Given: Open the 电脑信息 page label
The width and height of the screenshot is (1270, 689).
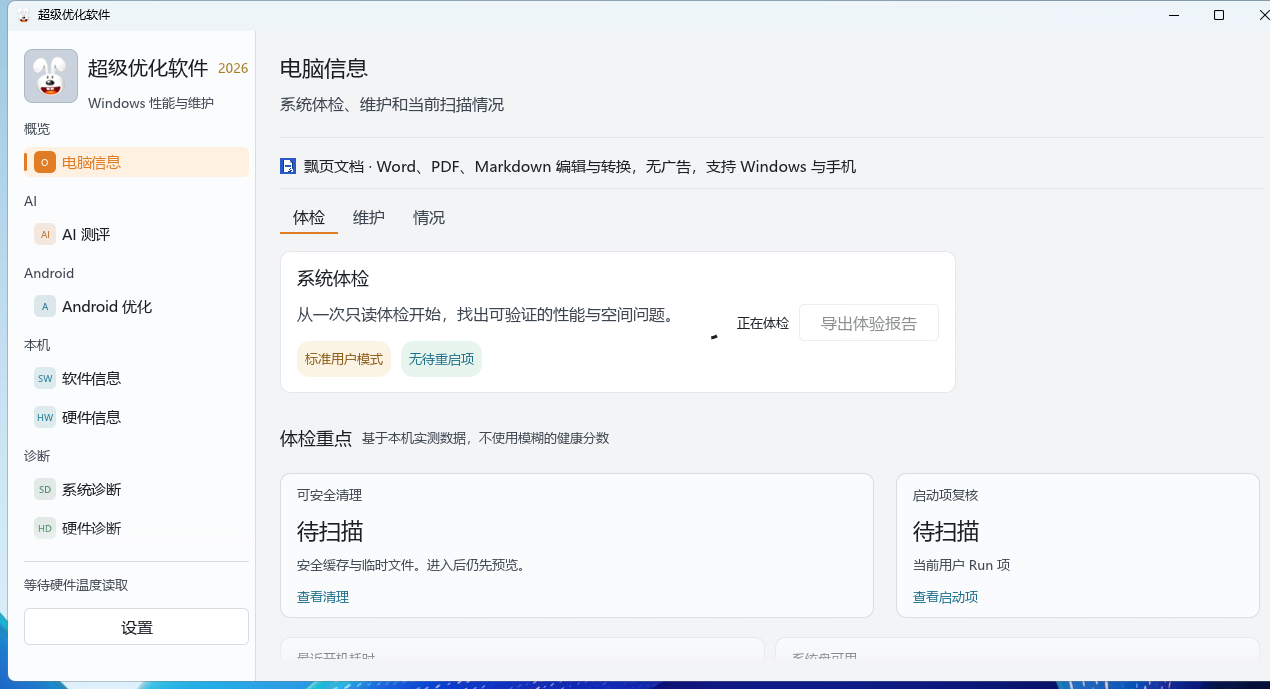Looking at the screenshot, I should click(91, 162).
